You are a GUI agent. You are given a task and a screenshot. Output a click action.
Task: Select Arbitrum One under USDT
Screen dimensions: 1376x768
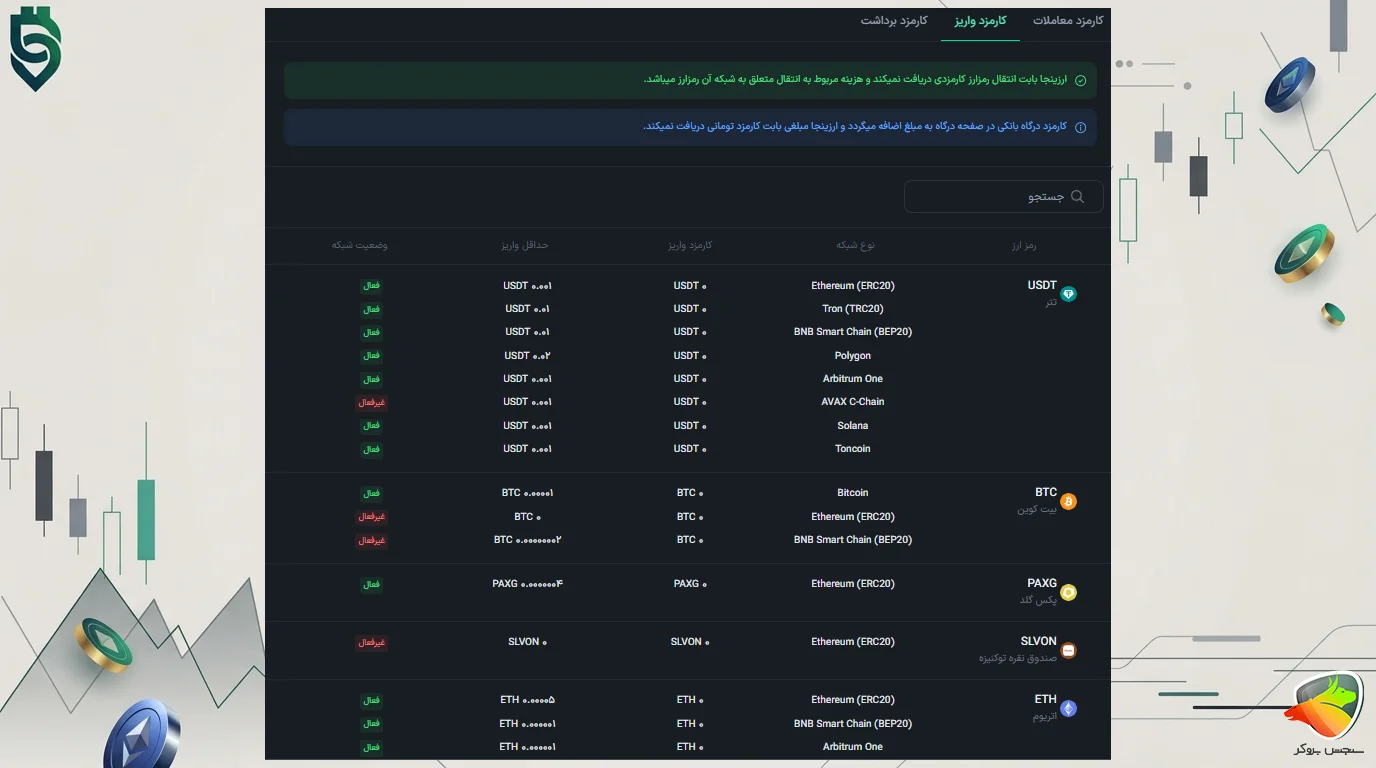[853, 379]
